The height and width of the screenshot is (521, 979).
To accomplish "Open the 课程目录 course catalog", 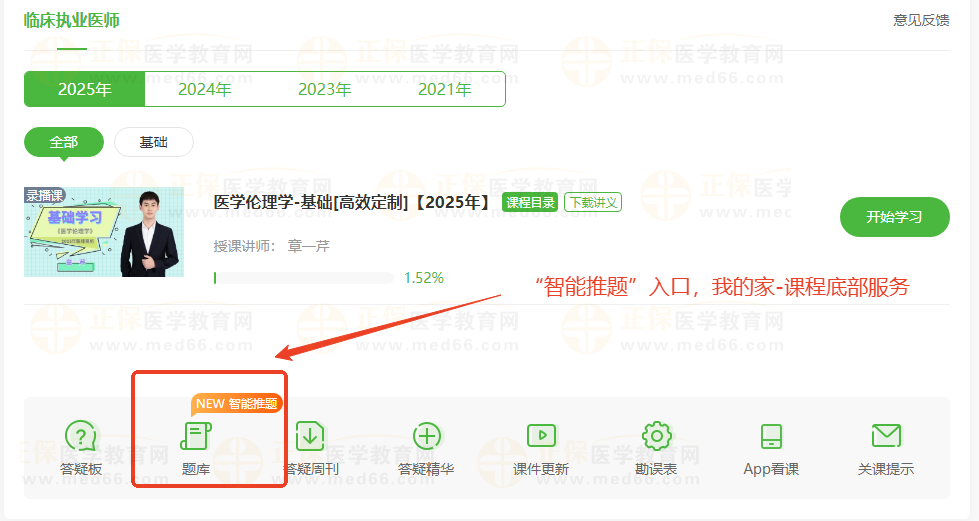I will point(530,203).
